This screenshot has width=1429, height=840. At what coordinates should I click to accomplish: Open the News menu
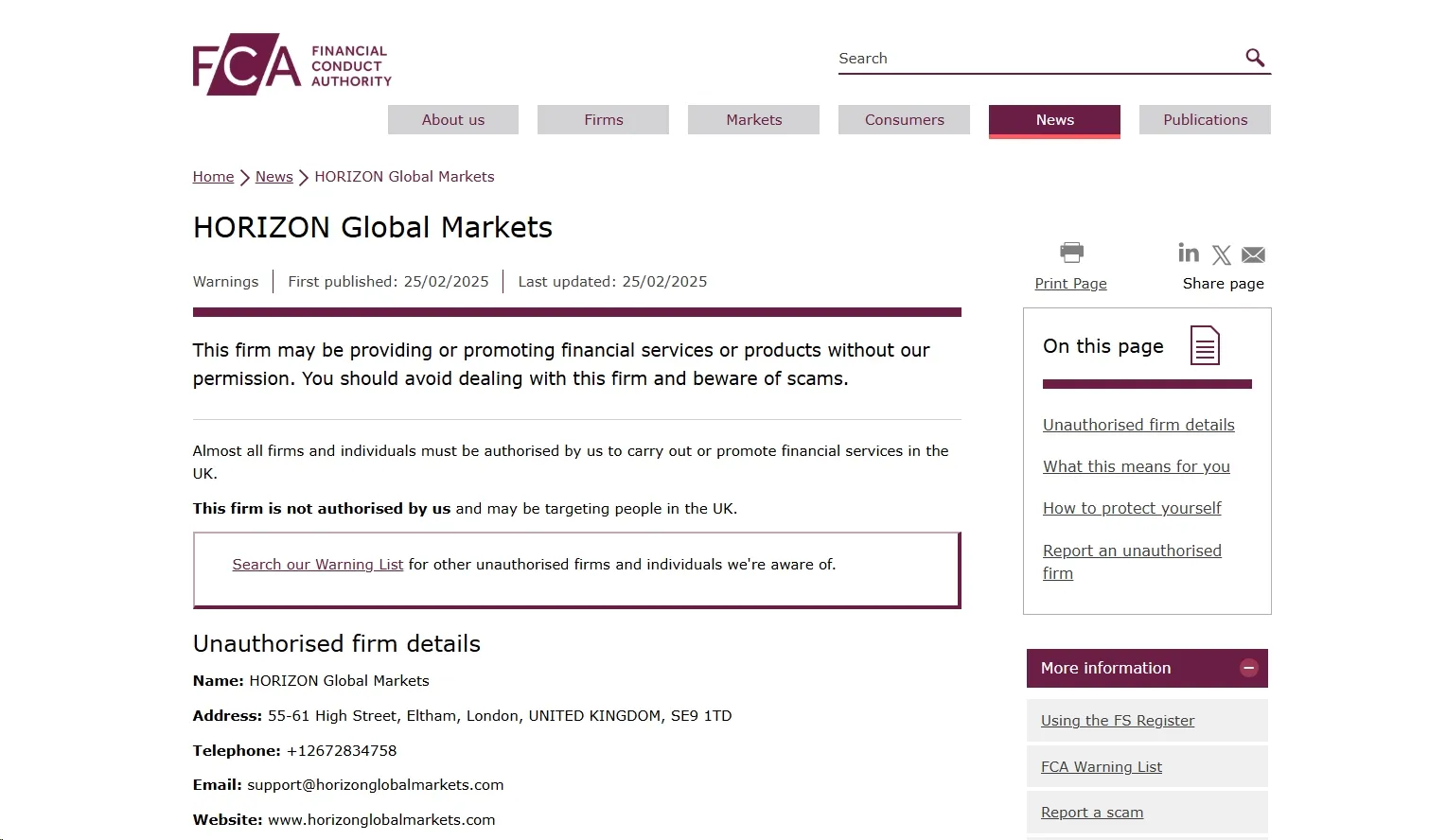(1054, 120)
